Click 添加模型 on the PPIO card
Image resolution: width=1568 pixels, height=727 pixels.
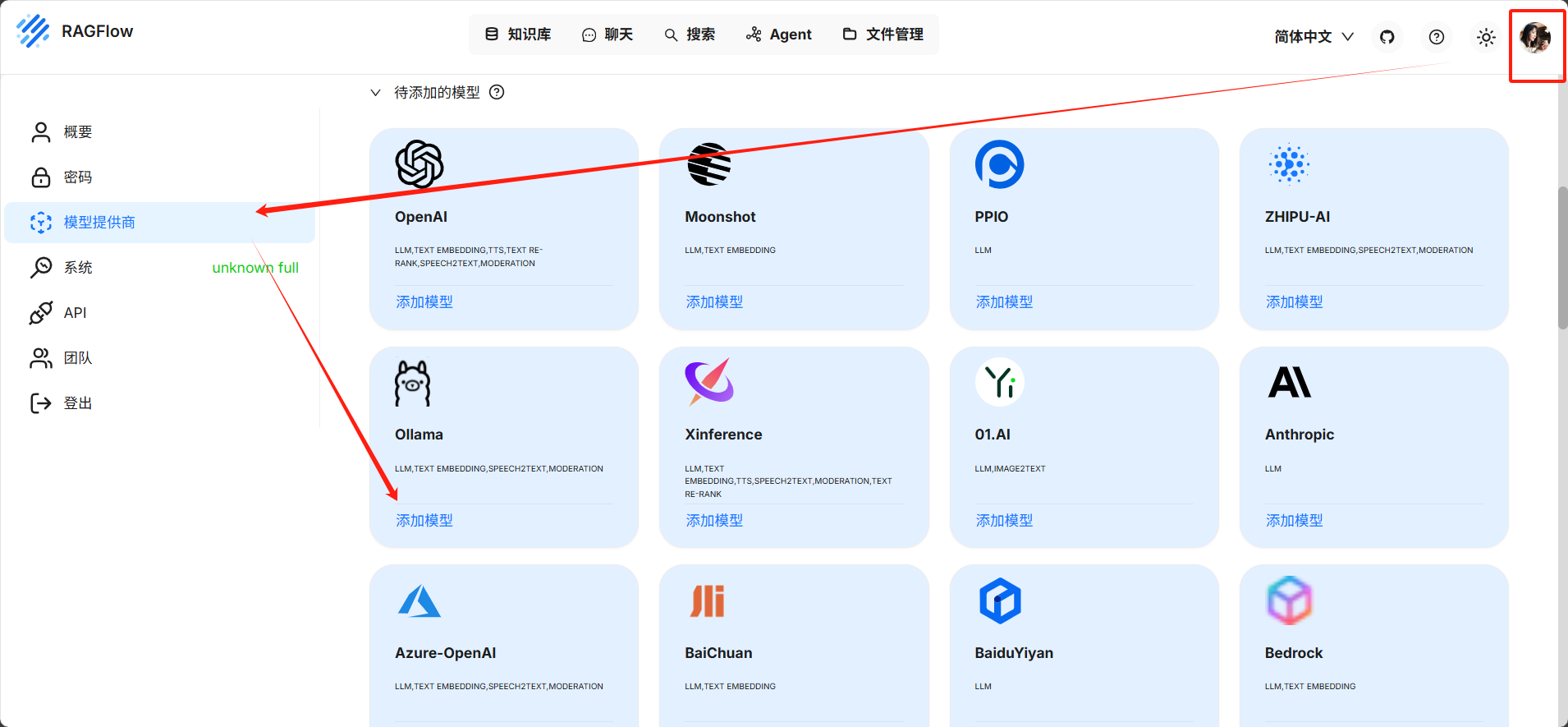tap(1004, 302)
